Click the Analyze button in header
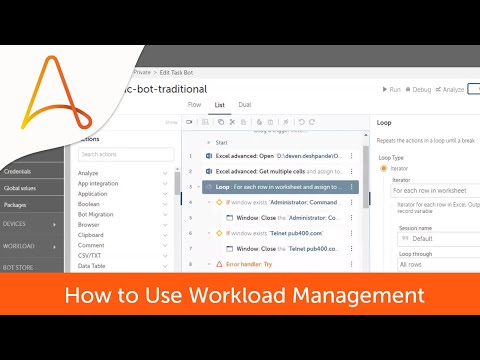Screen dimensions: 480x360 point(450,89)
